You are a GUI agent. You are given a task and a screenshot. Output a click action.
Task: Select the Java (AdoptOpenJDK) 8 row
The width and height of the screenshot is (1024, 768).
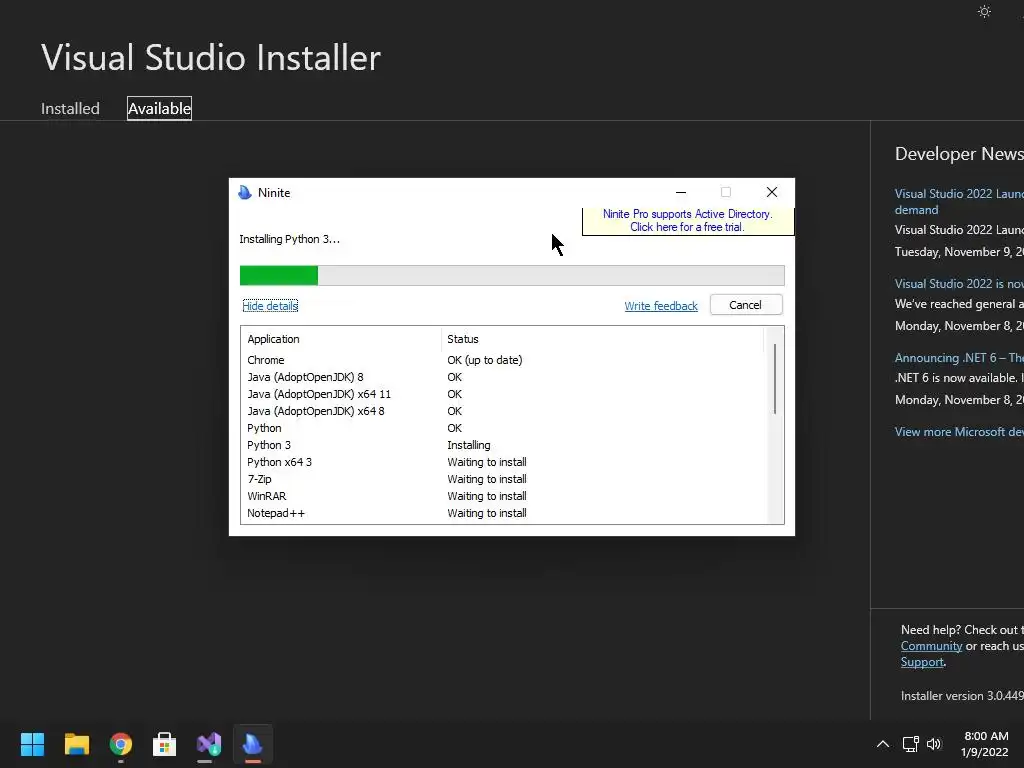503,377
